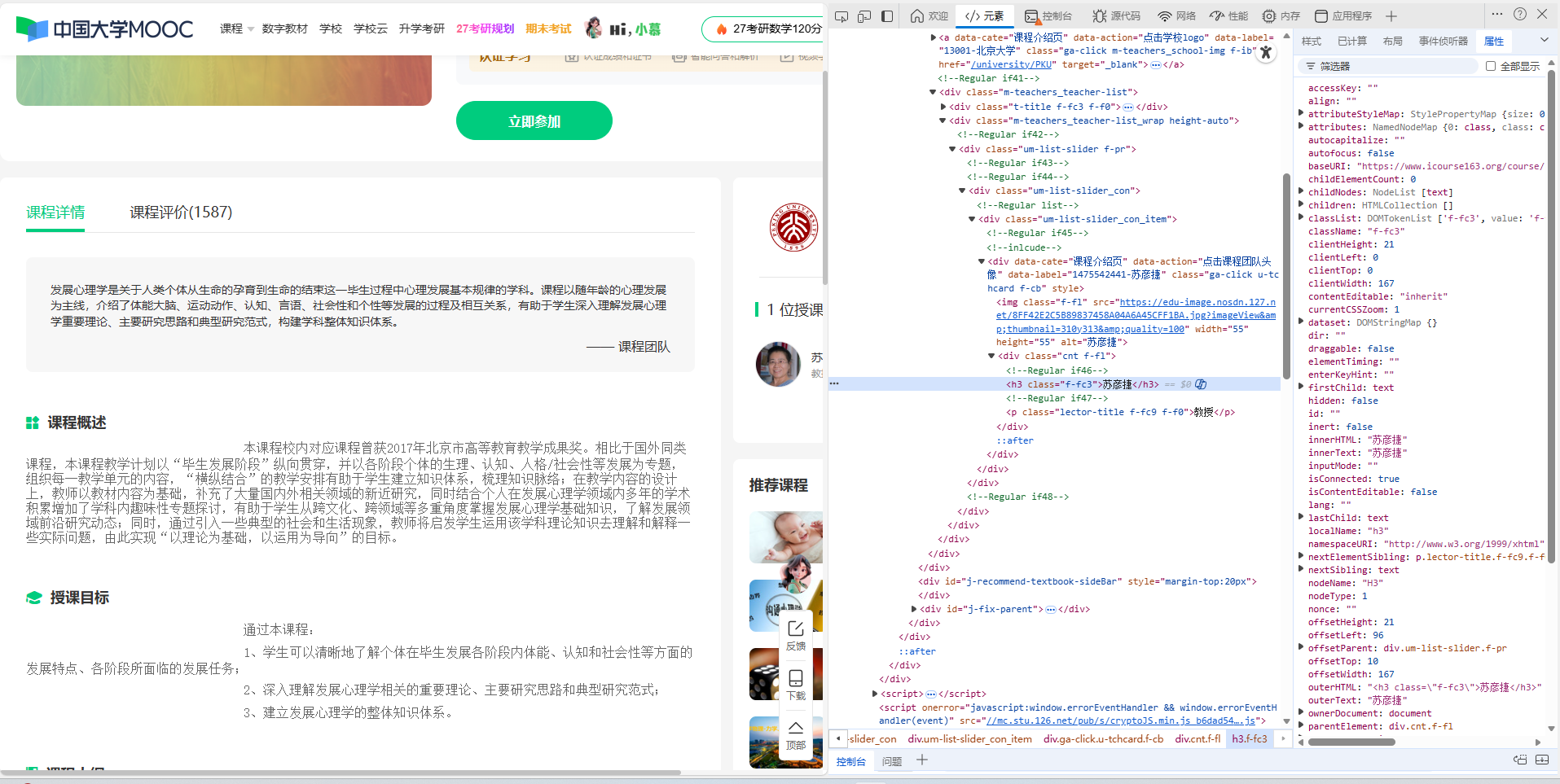The width and height of the screenshot is (1560, 784).
Task: Click the drawer dock/undock icon at bottom right
Action: coord(1520,760)
